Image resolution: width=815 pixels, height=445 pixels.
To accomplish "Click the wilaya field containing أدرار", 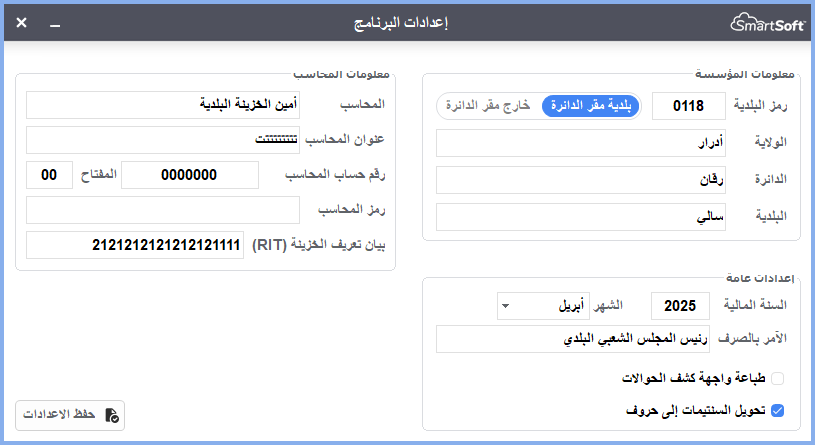I will pos(580,143).
